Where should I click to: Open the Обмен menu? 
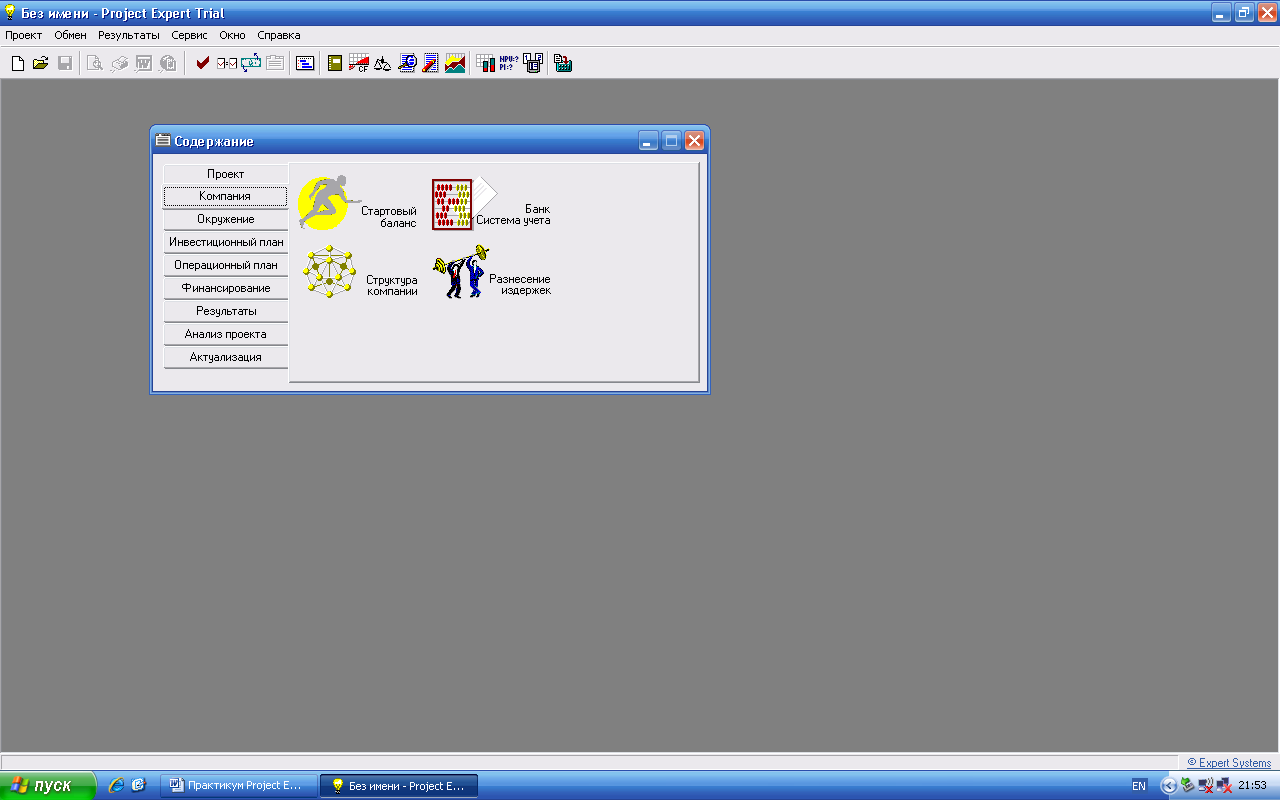click(x=70, y=35)
